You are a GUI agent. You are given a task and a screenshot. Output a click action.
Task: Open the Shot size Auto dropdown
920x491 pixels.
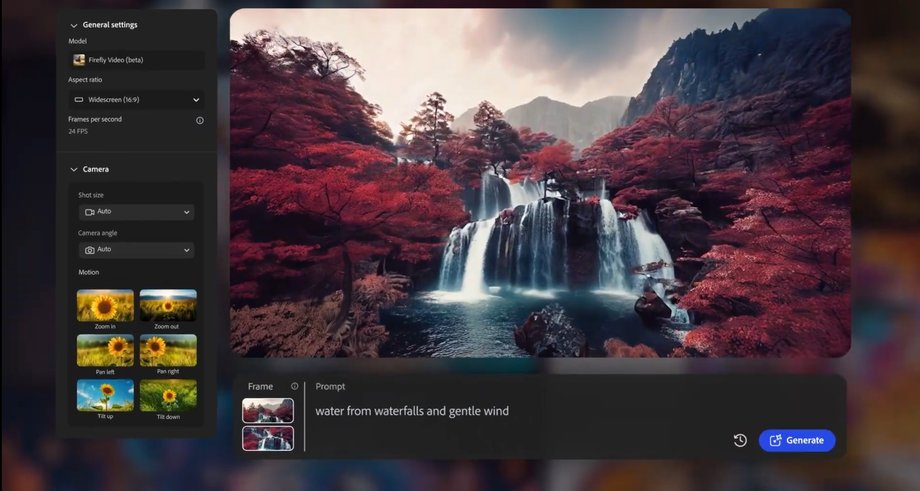(x=137, y=212)
